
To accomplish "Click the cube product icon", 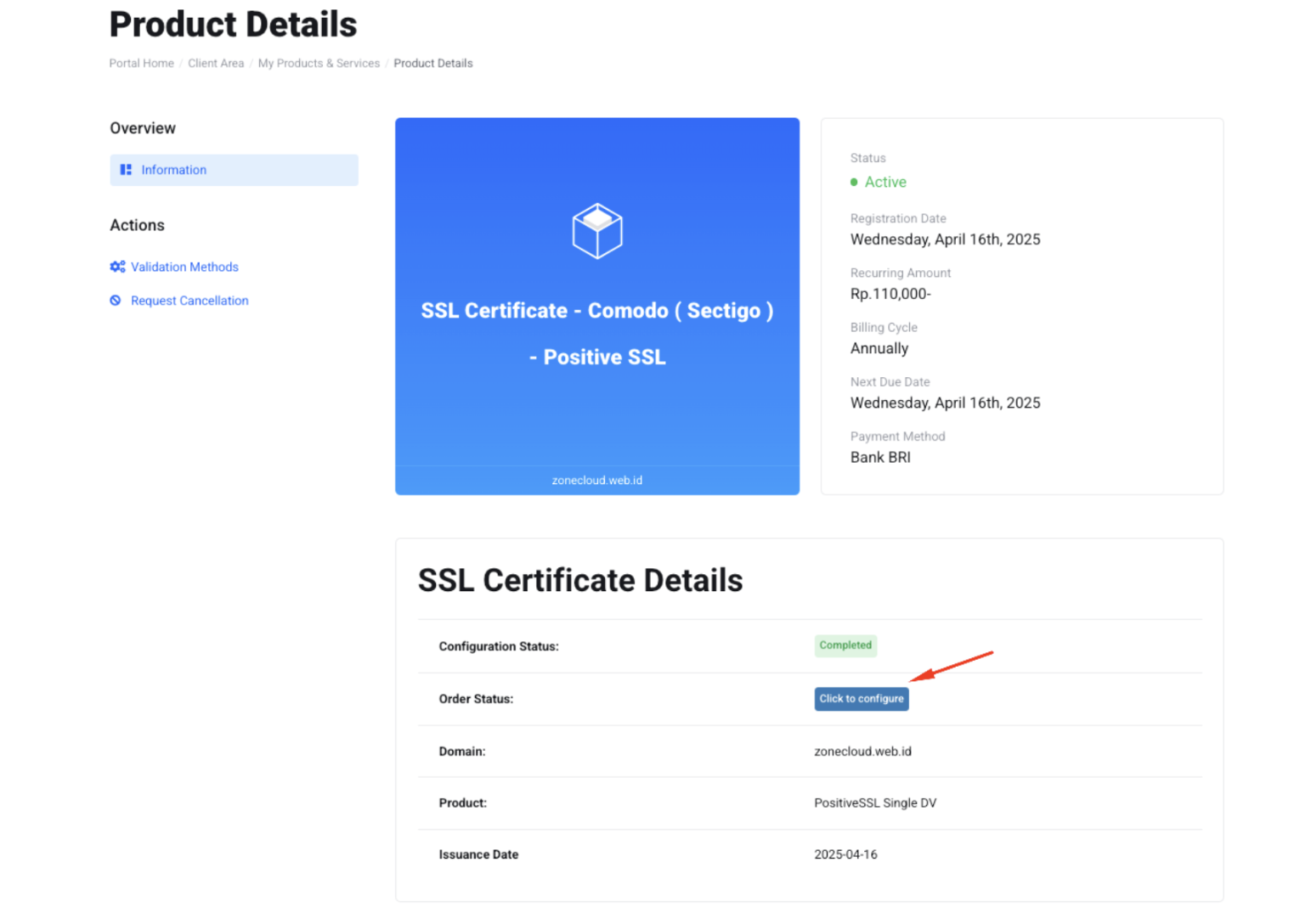I will pyautogui.click(x=597, y=231).
